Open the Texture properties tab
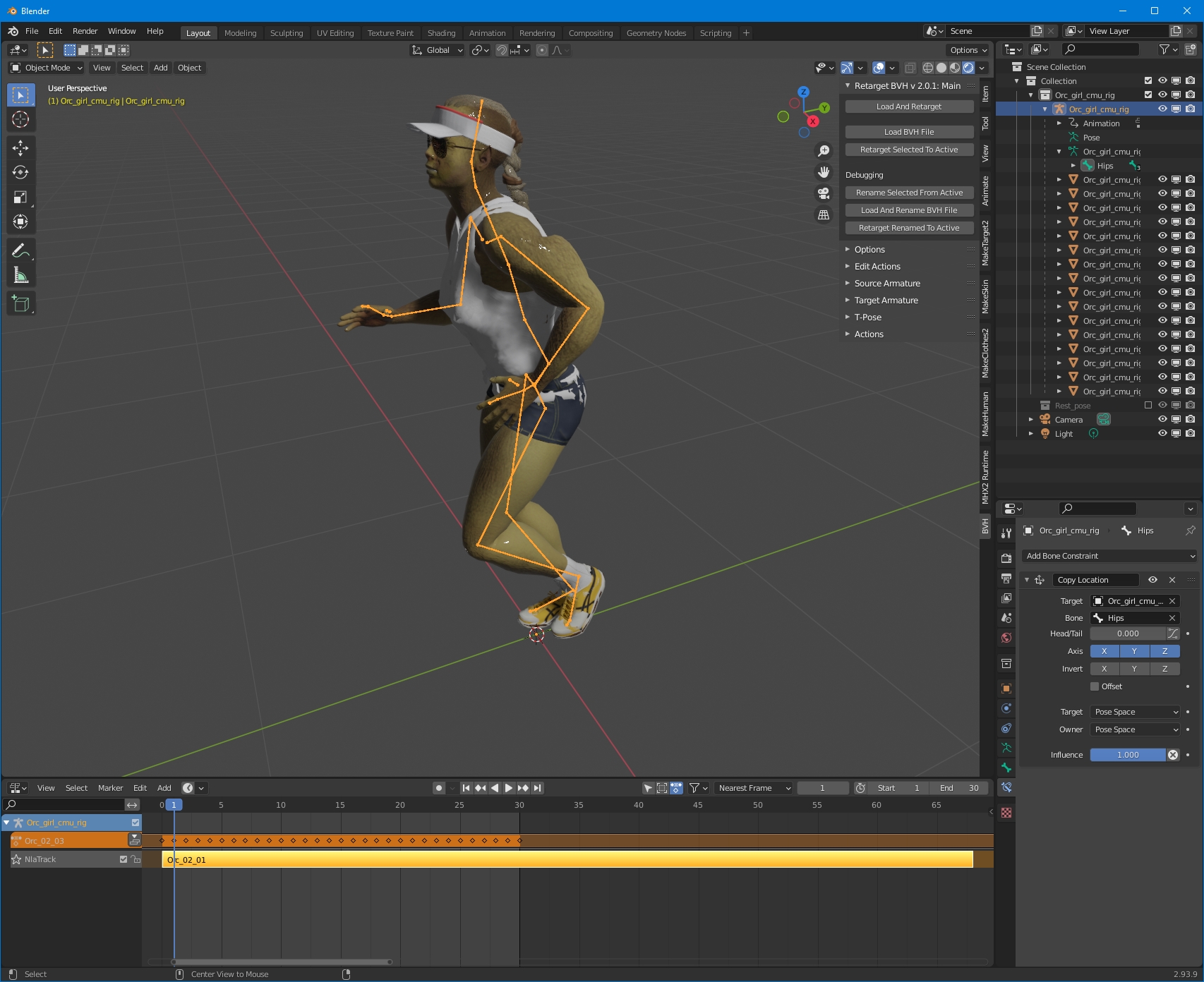The height and width of the screenshot is (982, 1204). pos(1006,813)
